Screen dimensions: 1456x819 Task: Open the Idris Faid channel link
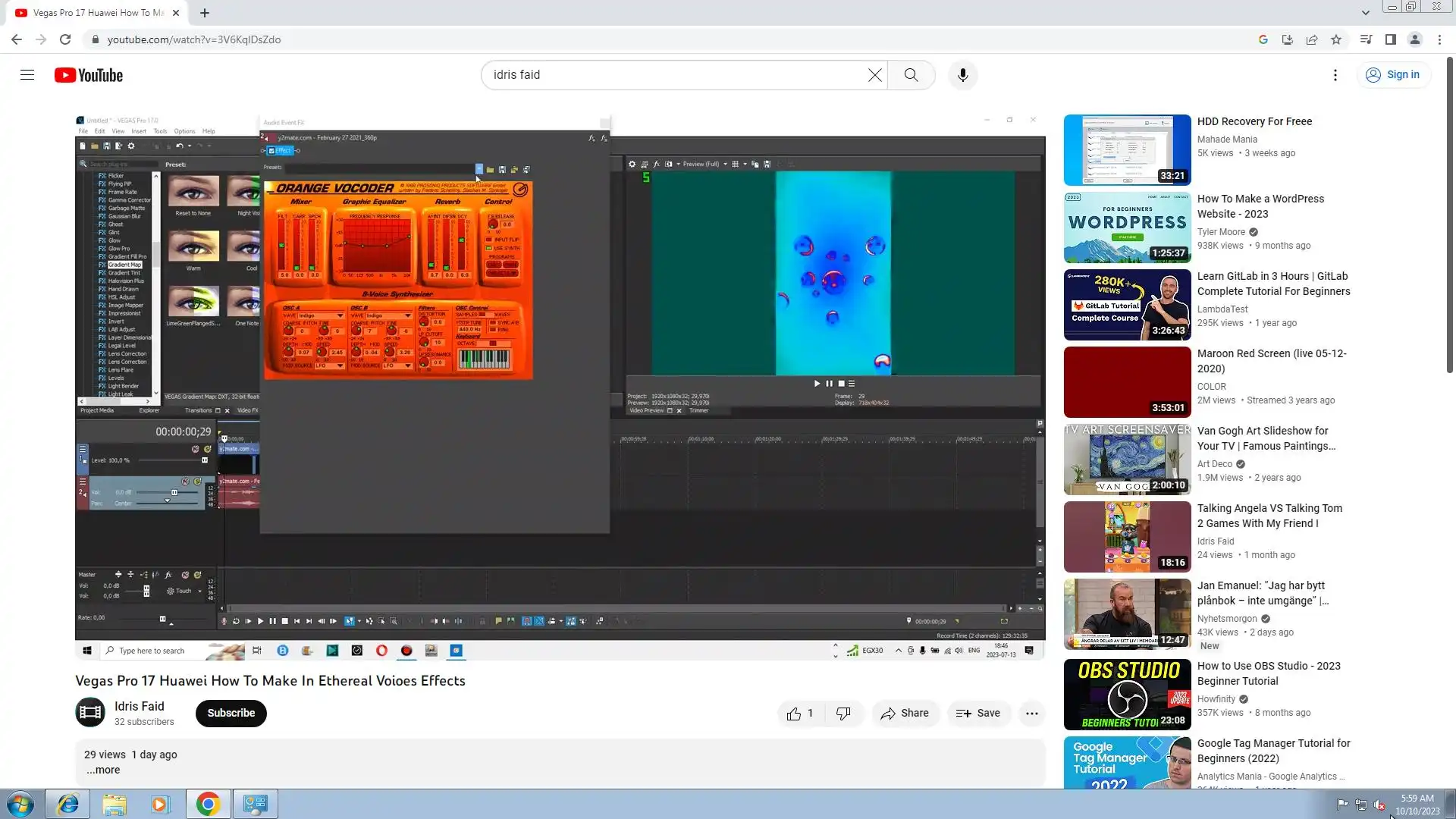[139, 706]
